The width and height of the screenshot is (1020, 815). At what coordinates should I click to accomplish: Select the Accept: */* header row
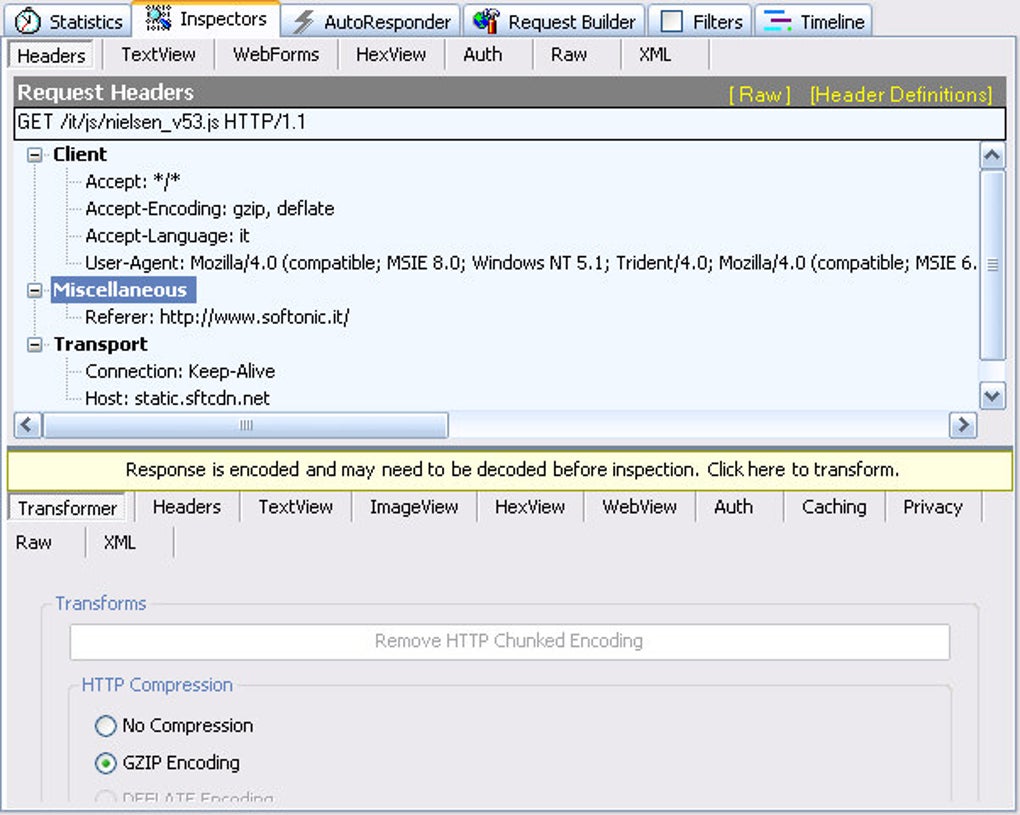tap(133, 181)
